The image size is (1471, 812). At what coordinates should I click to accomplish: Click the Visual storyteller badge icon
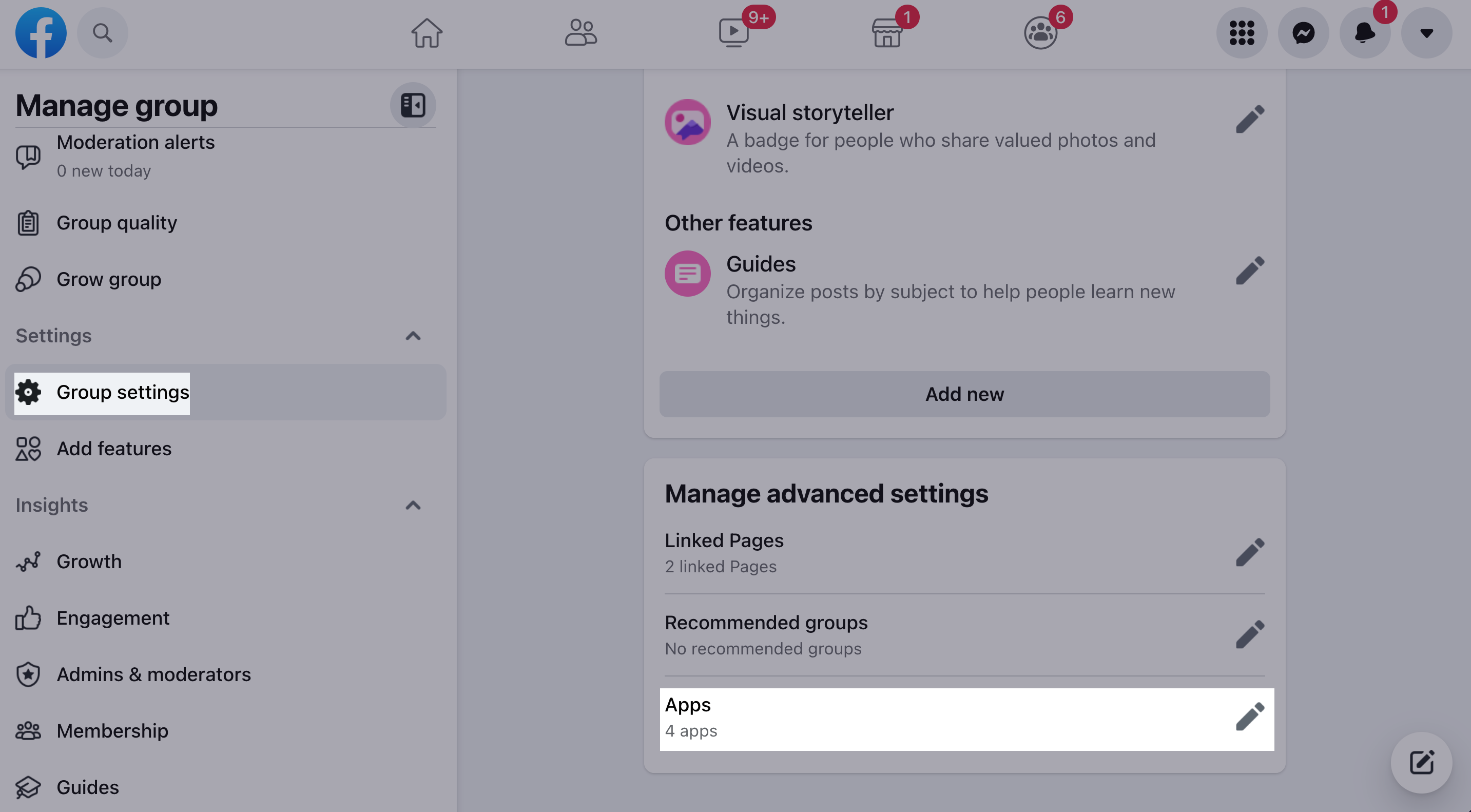coord(688,122)
